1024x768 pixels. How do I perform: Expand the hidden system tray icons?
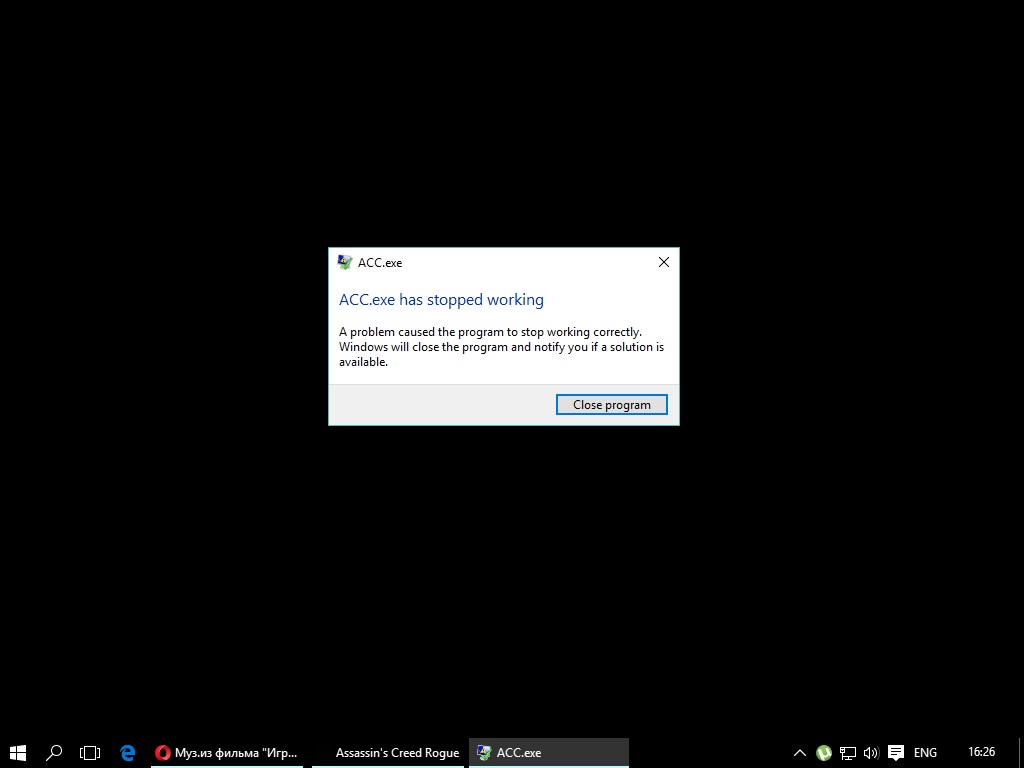pos(799,753)
